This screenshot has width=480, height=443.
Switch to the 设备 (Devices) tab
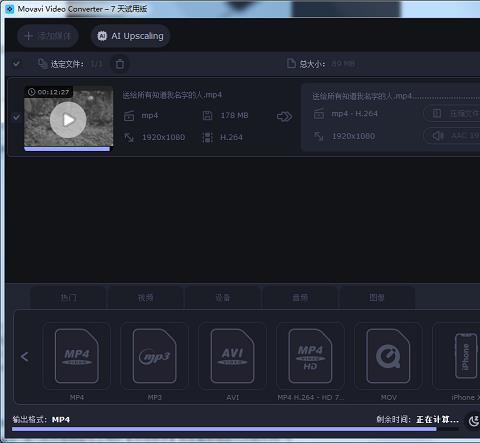223,297
